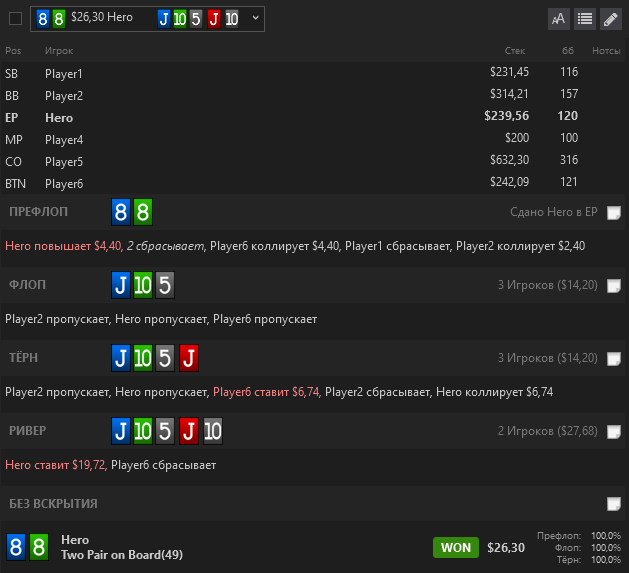
Task: Click the $239,56 stack value
Action: tap(506, 116)
